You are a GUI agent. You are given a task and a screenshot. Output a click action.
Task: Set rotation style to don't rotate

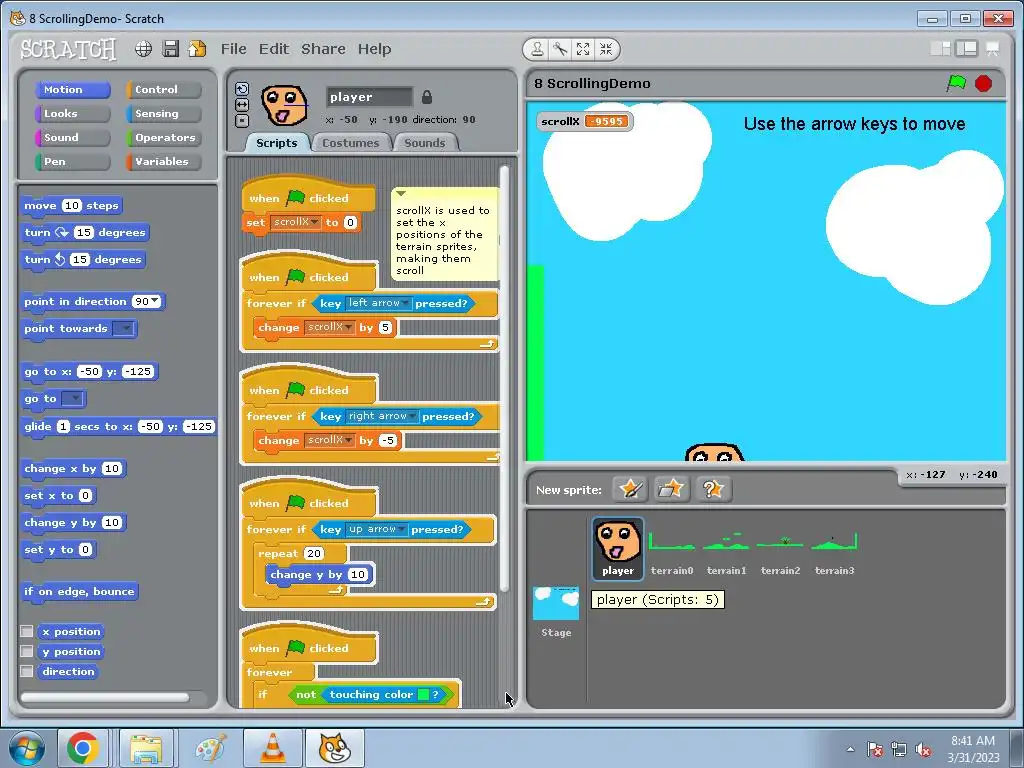[242, 121]
